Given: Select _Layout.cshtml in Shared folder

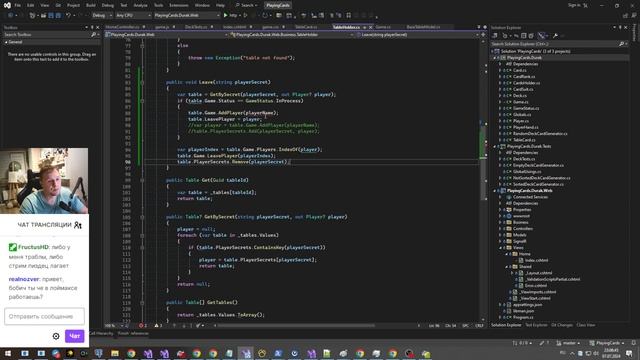Looking at the screenshot, I should tap(538, 273).
